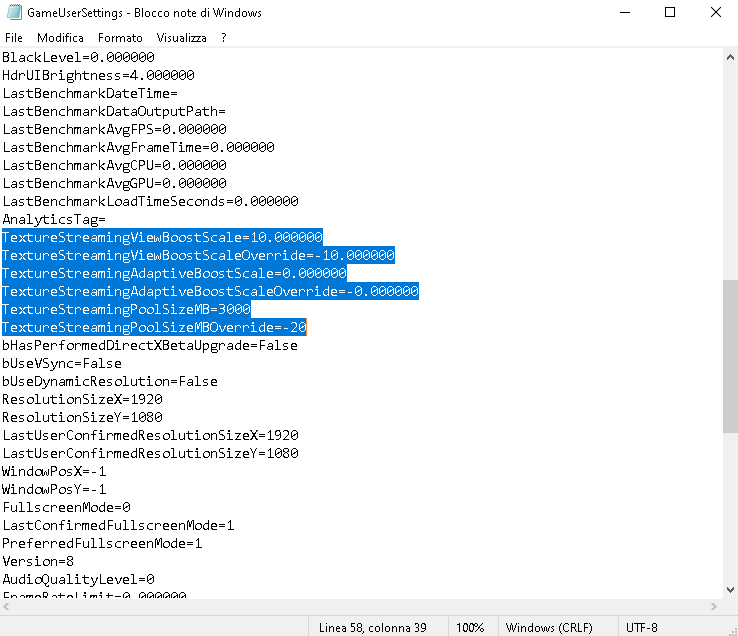Open the Formato menu
Viewport: 738px width, 636px height.
click(120, 37)
